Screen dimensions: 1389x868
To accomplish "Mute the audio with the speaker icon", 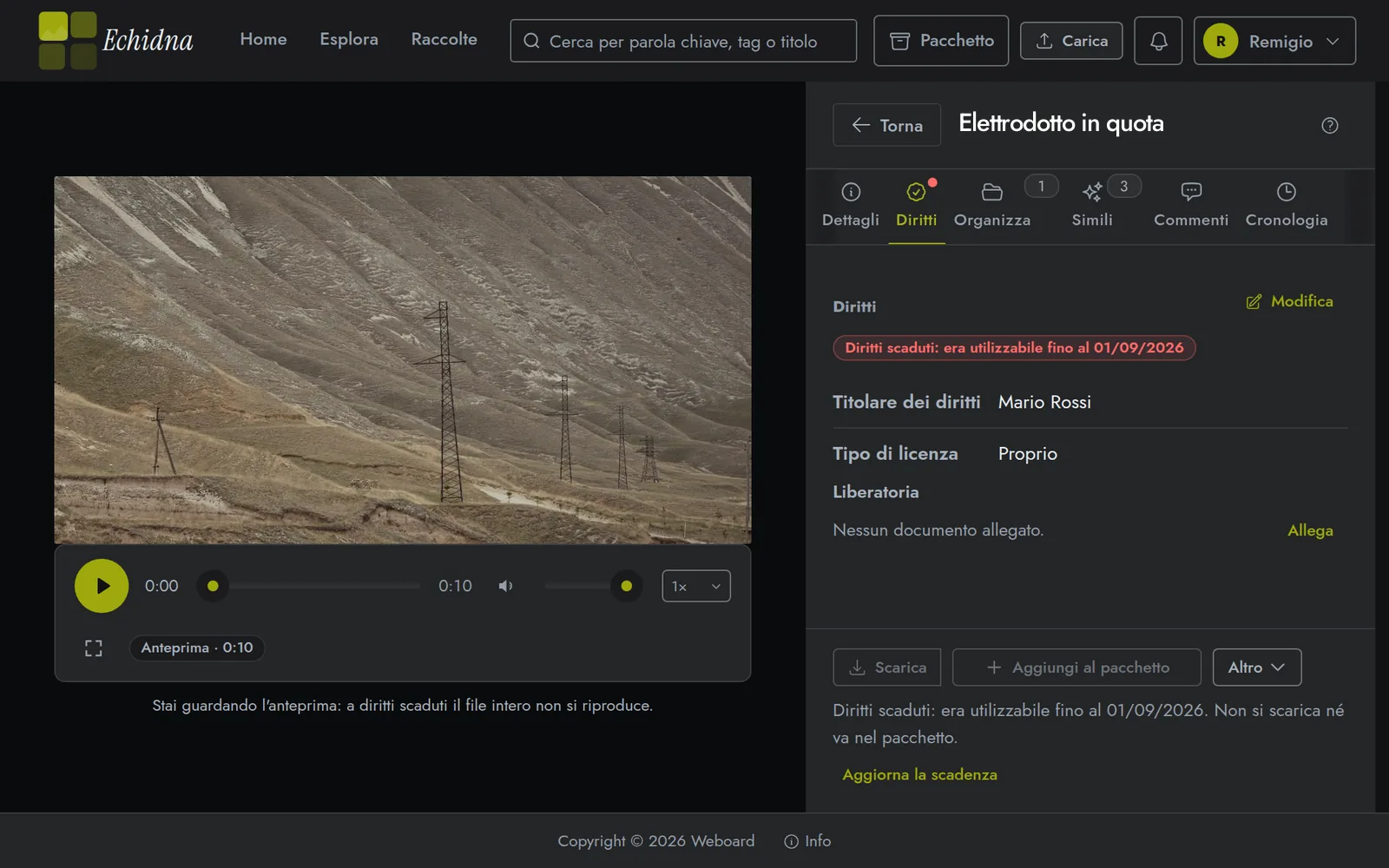I will tap(505, 586).
